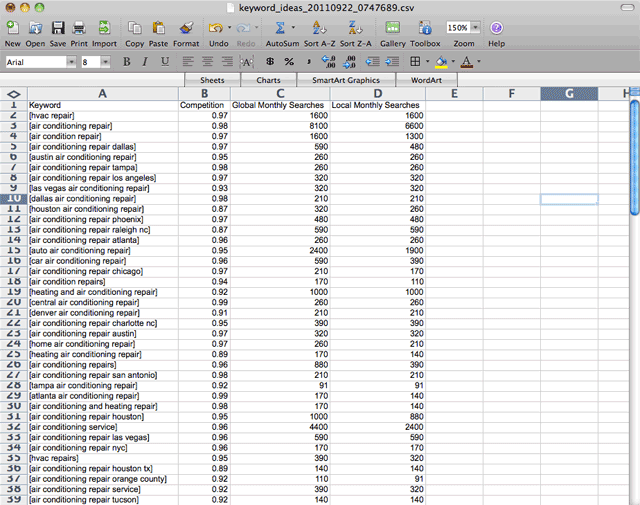Click the AutoSum sigma icon

[x=280, y=28]
